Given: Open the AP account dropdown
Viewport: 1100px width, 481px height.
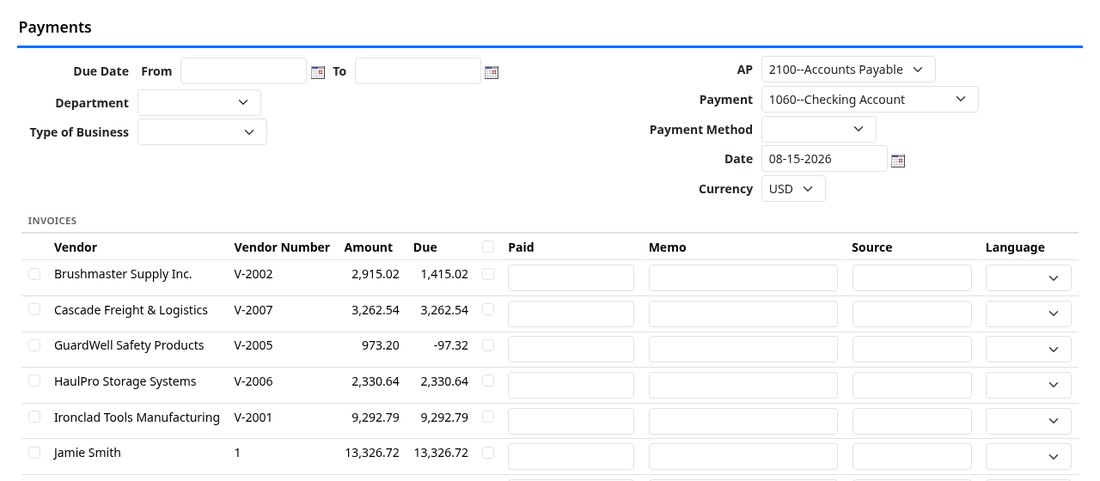Looking at the screenshot, I should click(x=848, y=69).
